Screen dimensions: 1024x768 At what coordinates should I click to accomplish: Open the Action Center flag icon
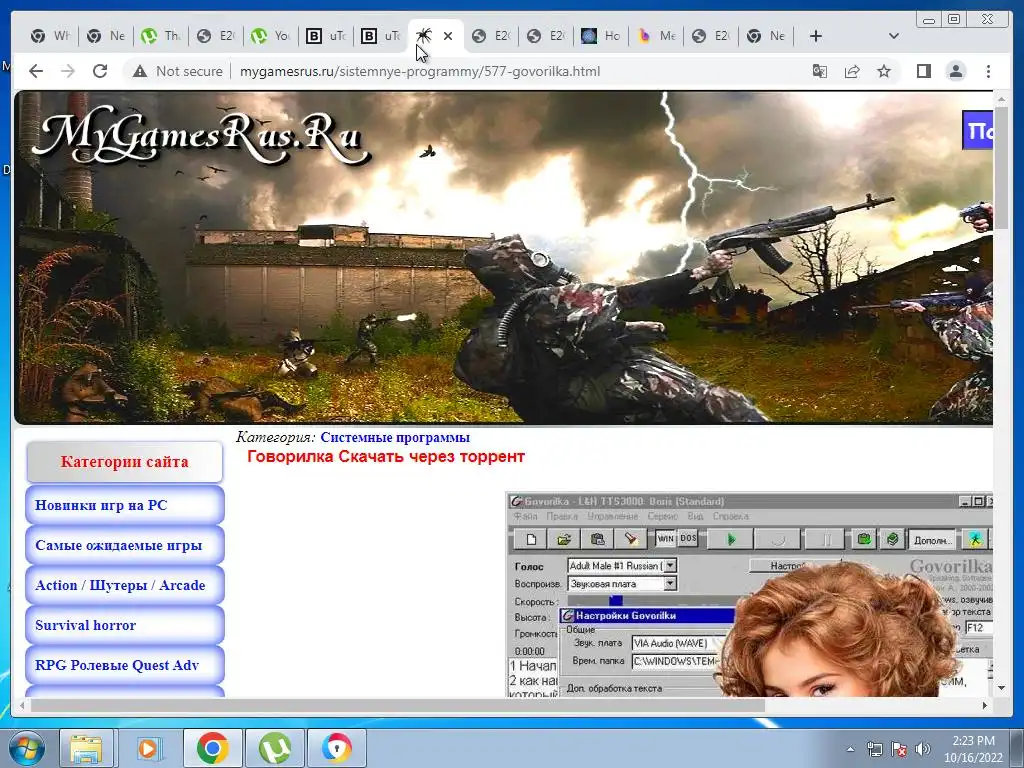point(899,749)
